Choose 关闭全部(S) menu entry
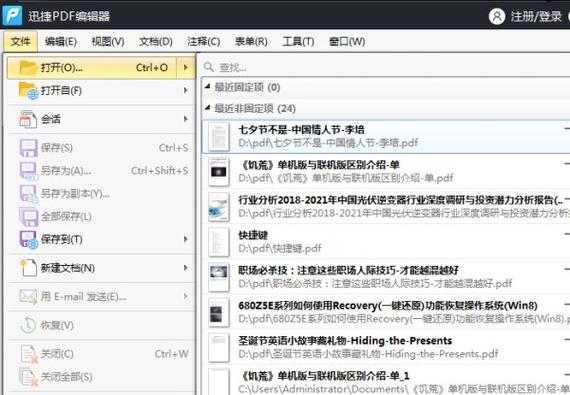Screen dimensions: 570x395 coord(101,377)
